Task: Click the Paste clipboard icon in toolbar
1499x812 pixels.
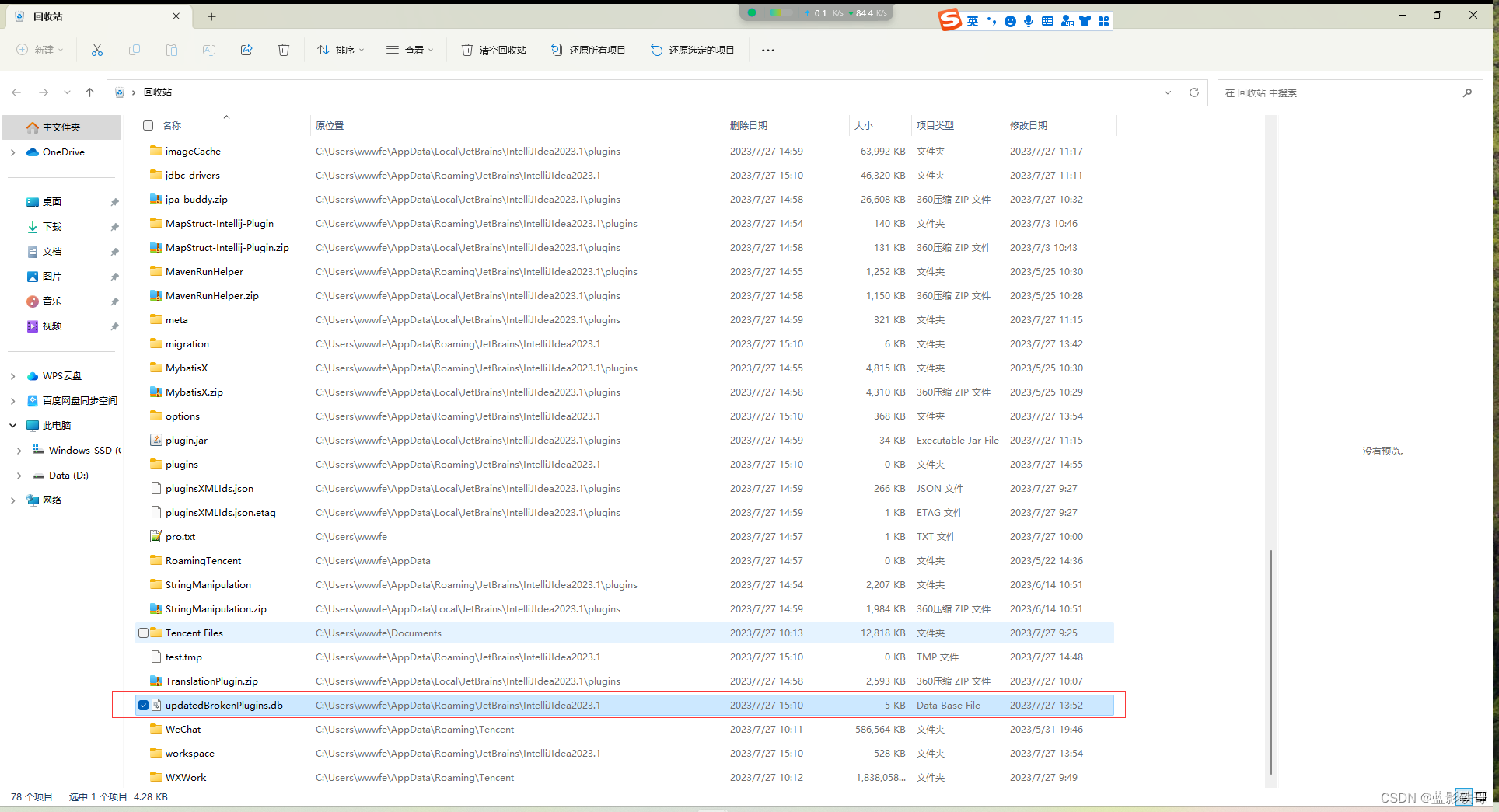Action: [x=172, y=50]
